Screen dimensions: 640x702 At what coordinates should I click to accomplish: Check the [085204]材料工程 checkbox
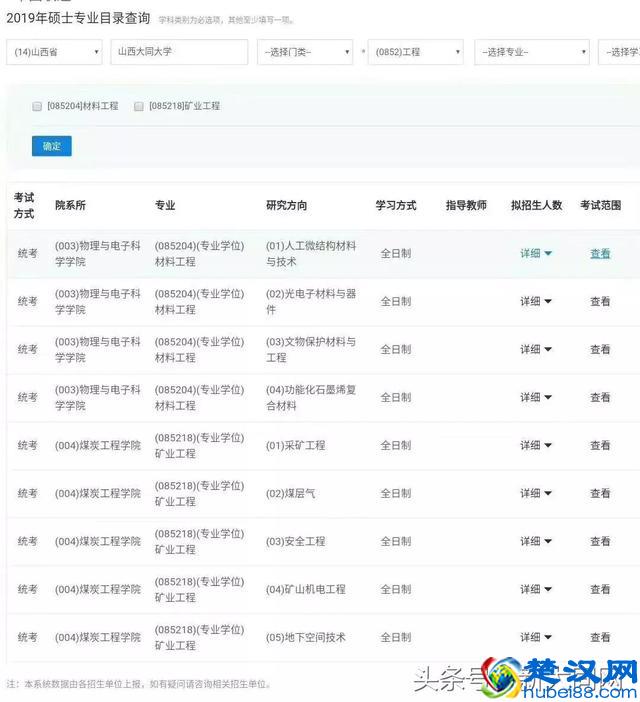(37, 106)
